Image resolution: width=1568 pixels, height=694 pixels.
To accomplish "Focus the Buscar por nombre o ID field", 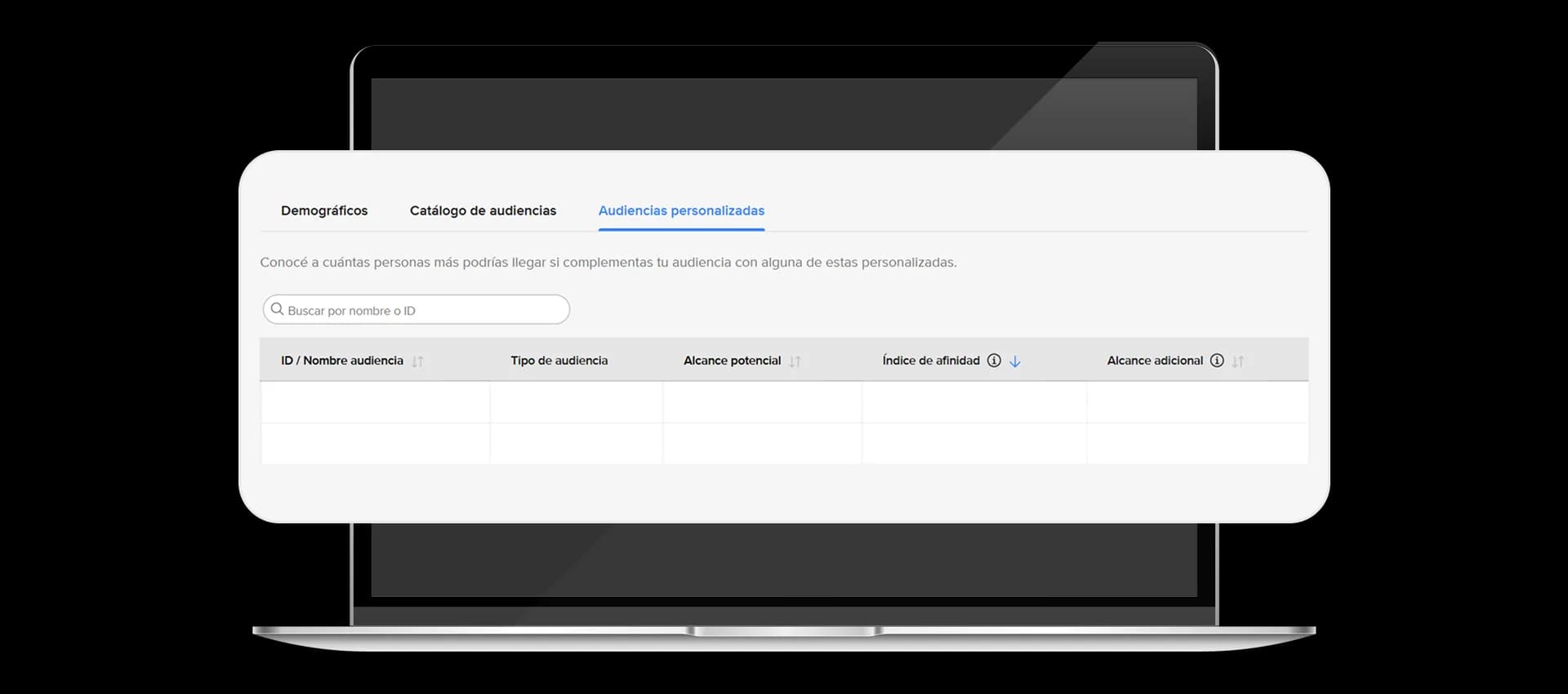I will click(x=416, y=309).
